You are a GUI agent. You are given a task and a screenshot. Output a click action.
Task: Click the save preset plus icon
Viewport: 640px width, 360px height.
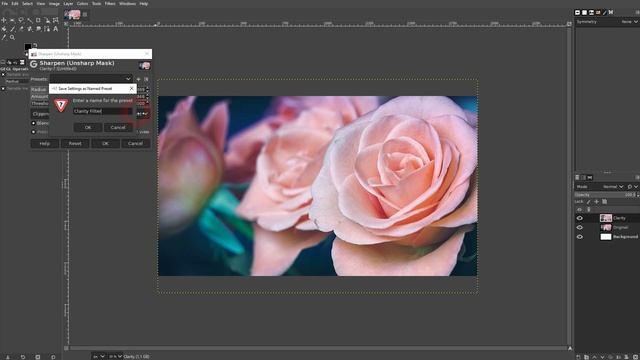(138, 79)
